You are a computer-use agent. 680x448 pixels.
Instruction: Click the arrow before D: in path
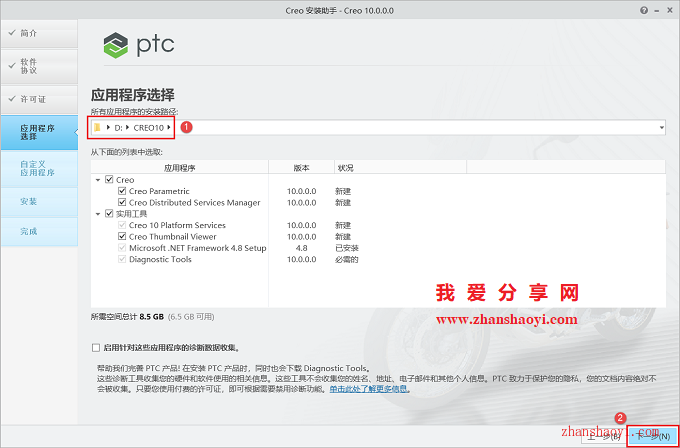(108, 127)
